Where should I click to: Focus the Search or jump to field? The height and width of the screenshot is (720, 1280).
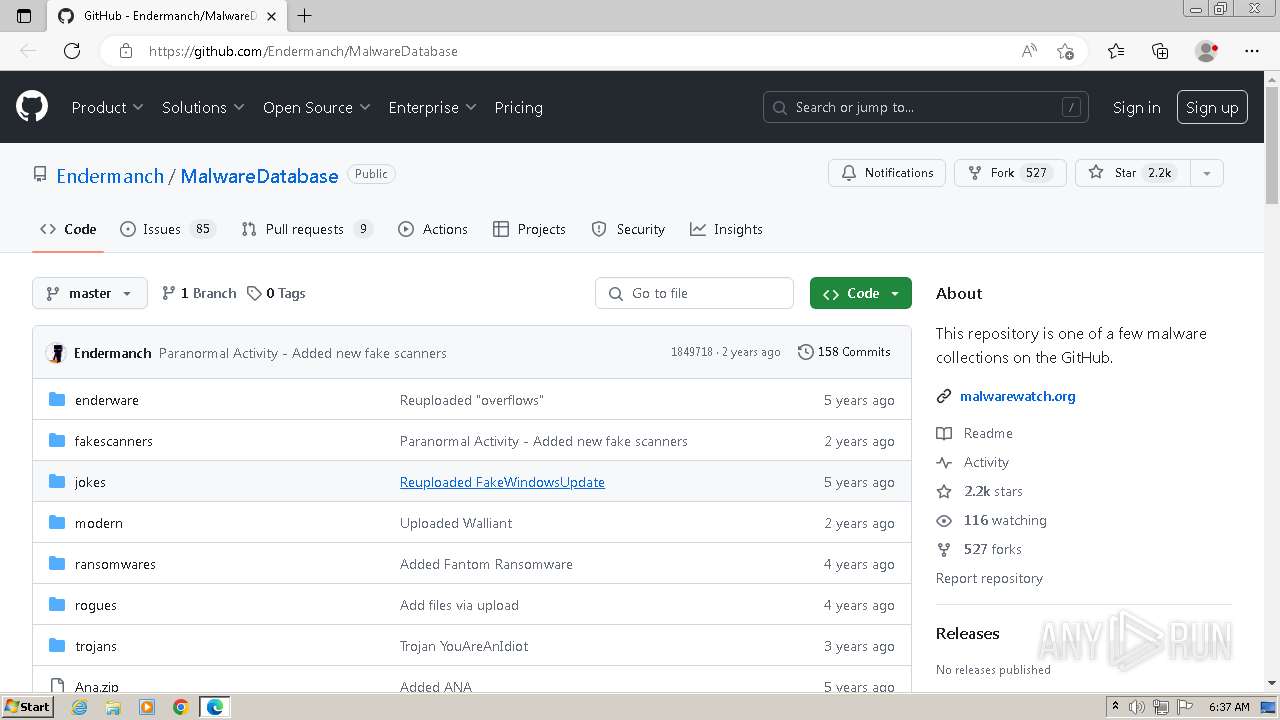(927, 107)
